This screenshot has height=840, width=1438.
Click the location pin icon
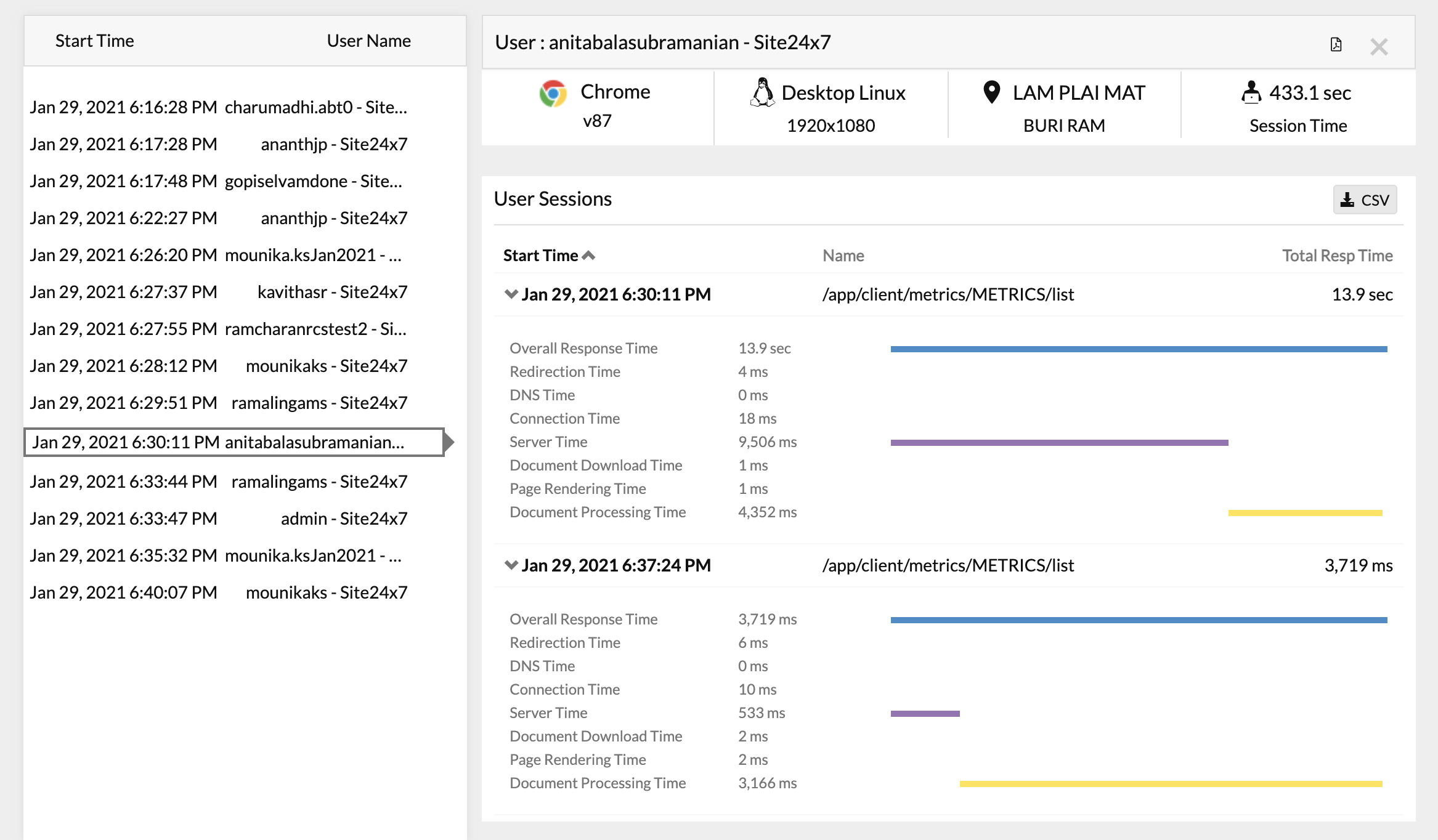pos(991,92)
